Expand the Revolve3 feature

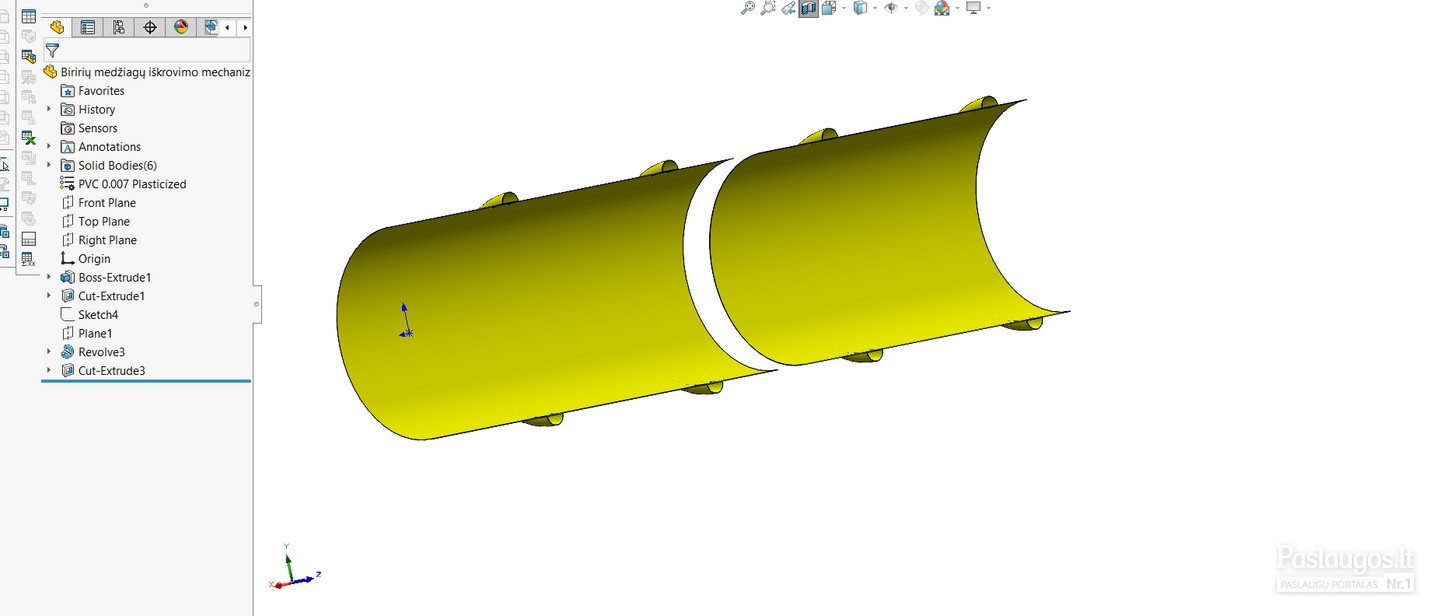(48, 352)
